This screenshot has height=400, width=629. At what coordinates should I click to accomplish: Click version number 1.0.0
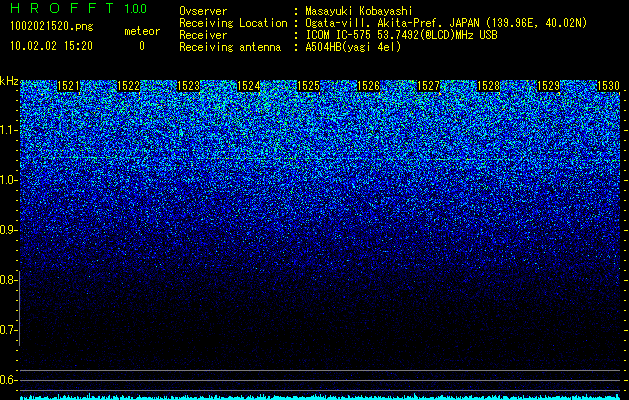(x=136, y=9)
